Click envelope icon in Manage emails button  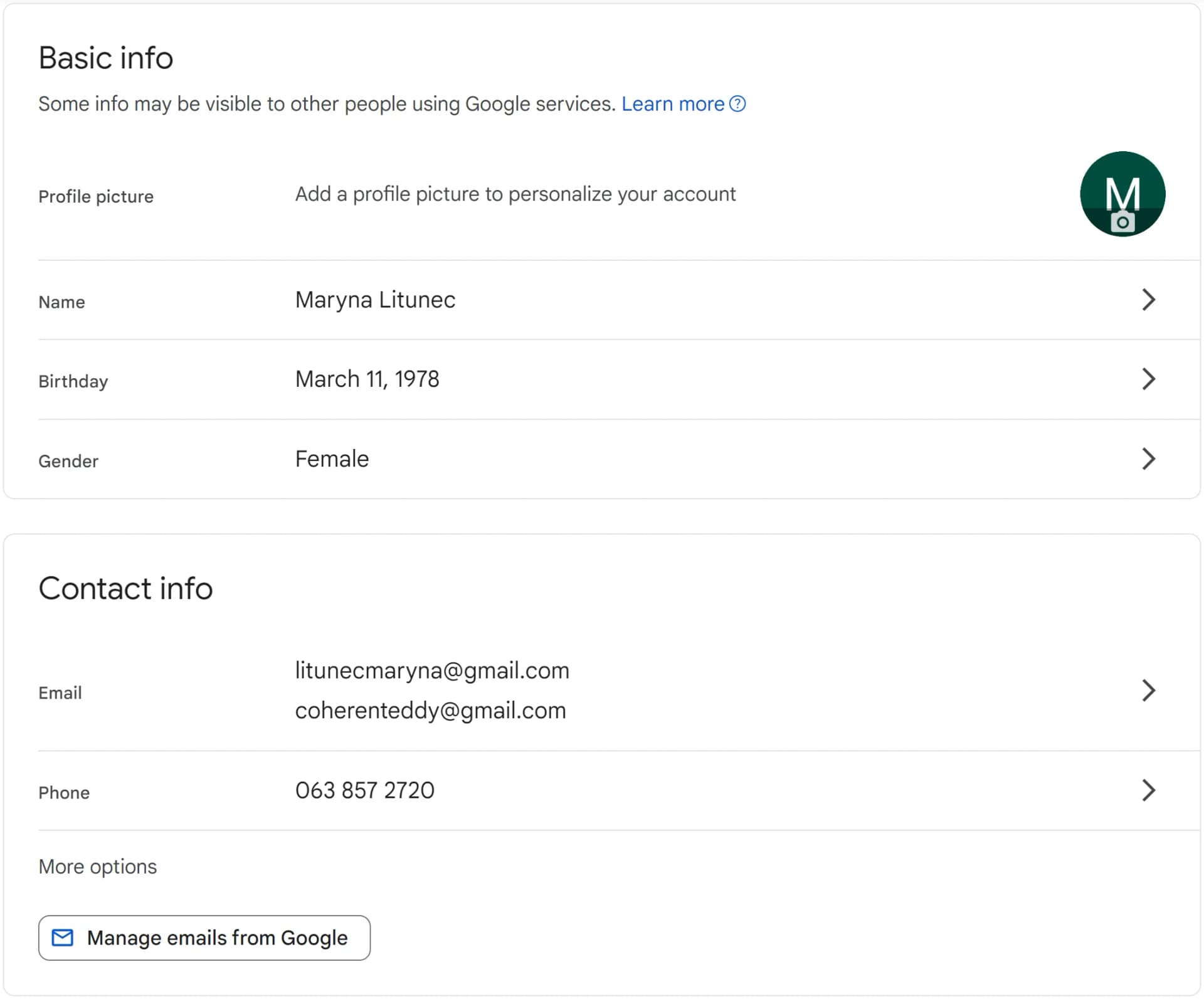(x=62, y=938)
